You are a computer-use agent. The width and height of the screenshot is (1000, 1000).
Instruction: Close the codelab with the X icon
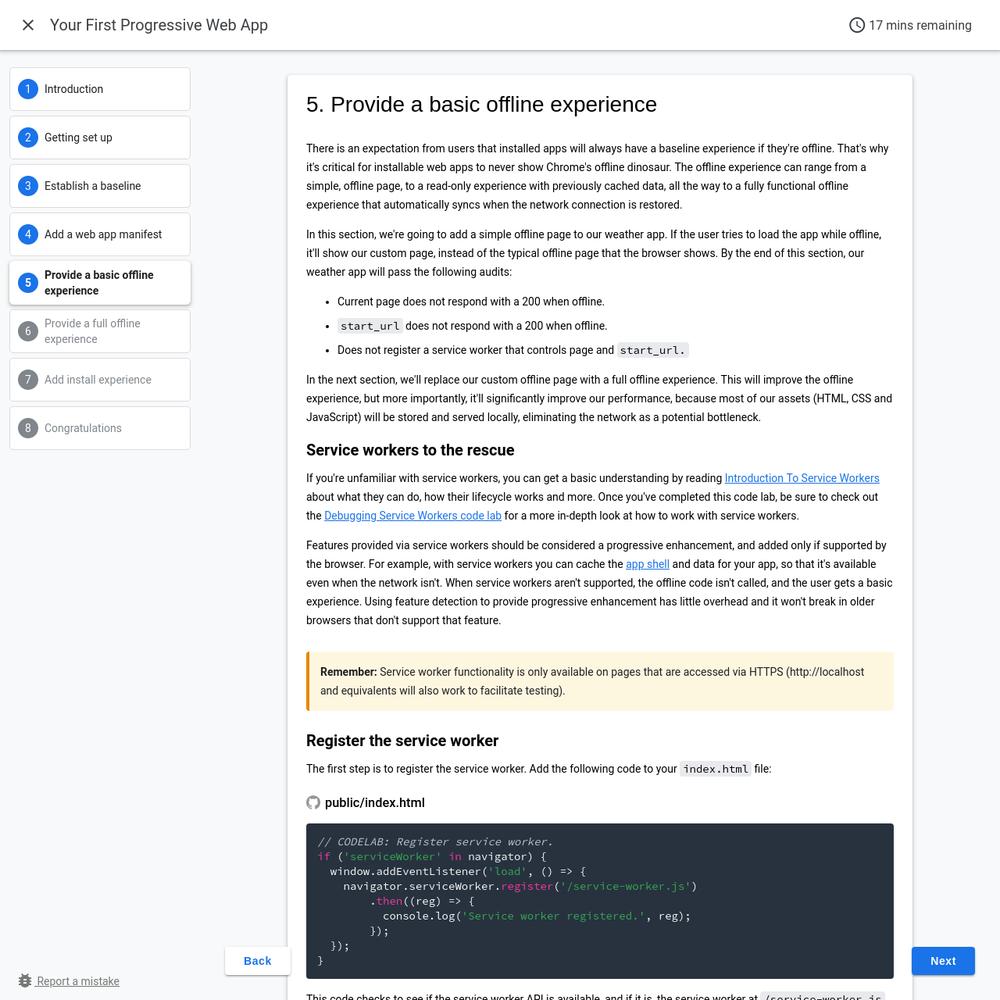(27, 25)
